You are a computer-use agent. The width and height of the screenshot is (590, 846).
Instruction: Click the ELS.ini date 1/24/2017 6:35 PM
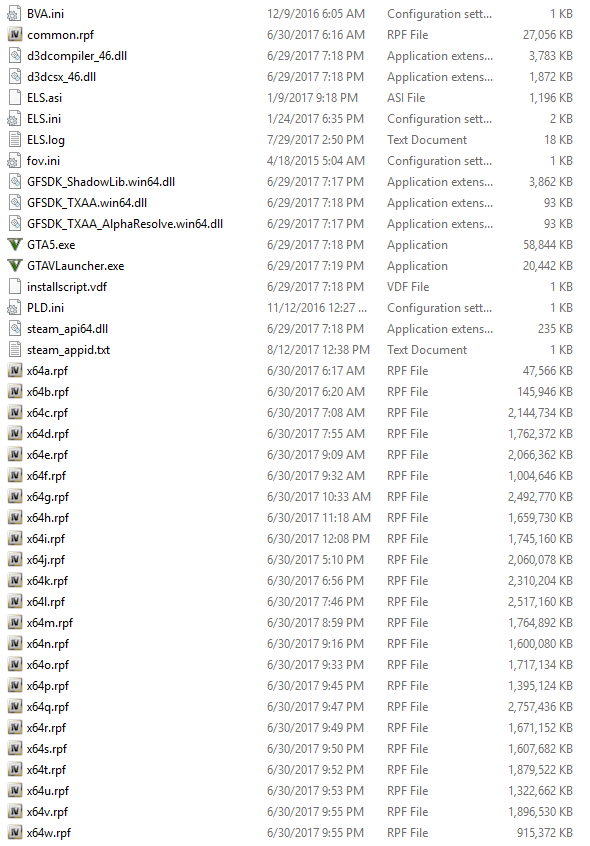tap(315, 119)
